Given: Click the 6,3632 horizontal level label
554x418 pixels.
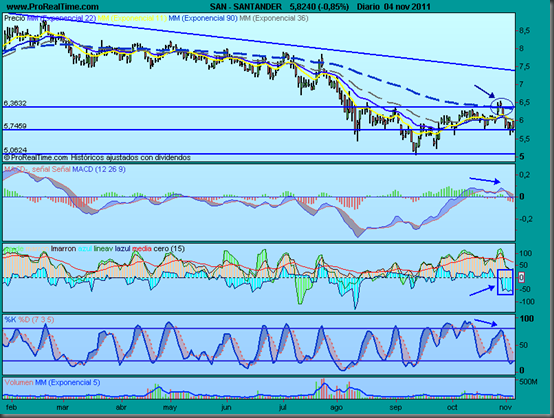Looking at the screenshot, I should click(x=15, y=103).
